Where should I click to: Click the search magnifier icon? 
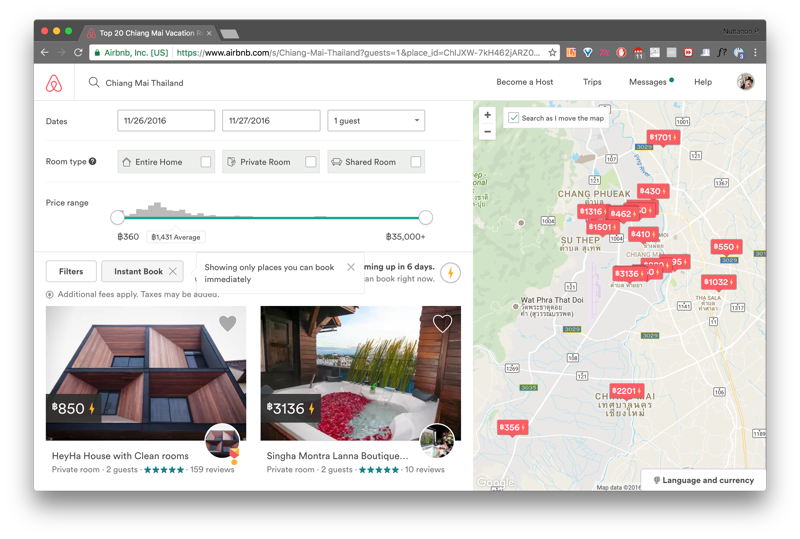(94, 82)
